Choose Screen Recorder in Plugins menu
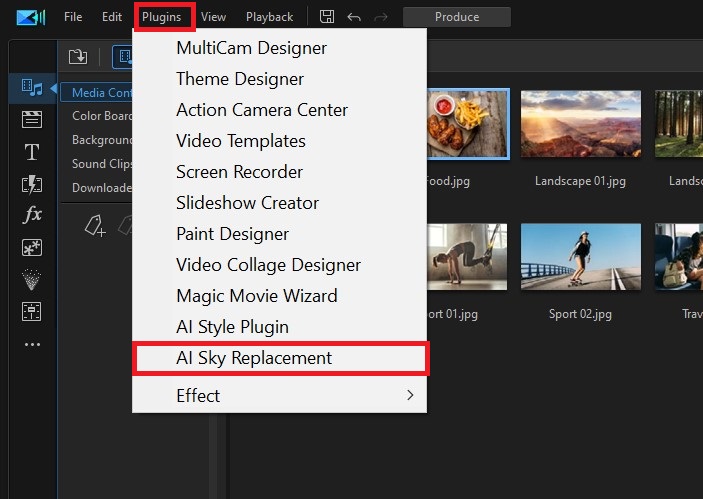 (x=239, y=171)
